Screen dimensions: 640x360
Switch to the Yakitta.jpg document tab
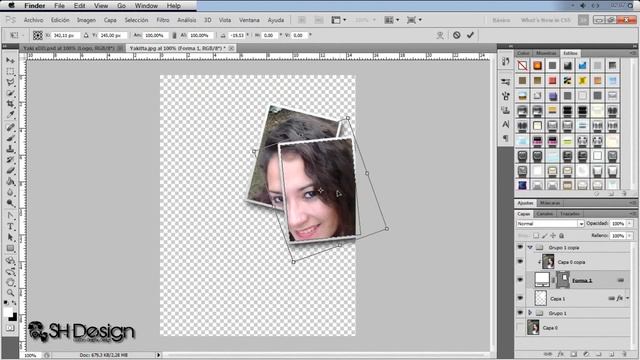coord(177,48)
